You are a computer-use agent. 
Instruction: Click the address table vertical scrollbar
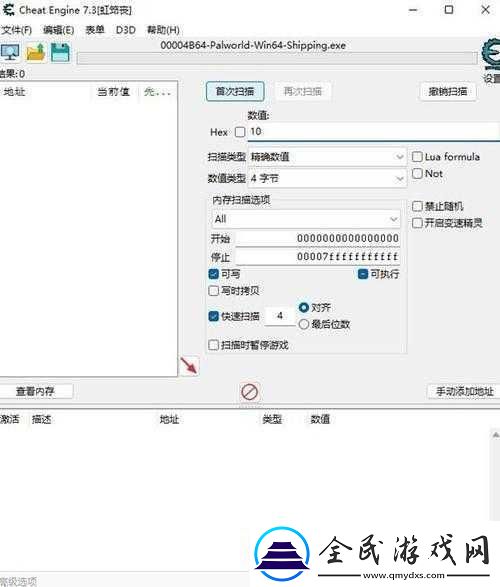[495, 475]
